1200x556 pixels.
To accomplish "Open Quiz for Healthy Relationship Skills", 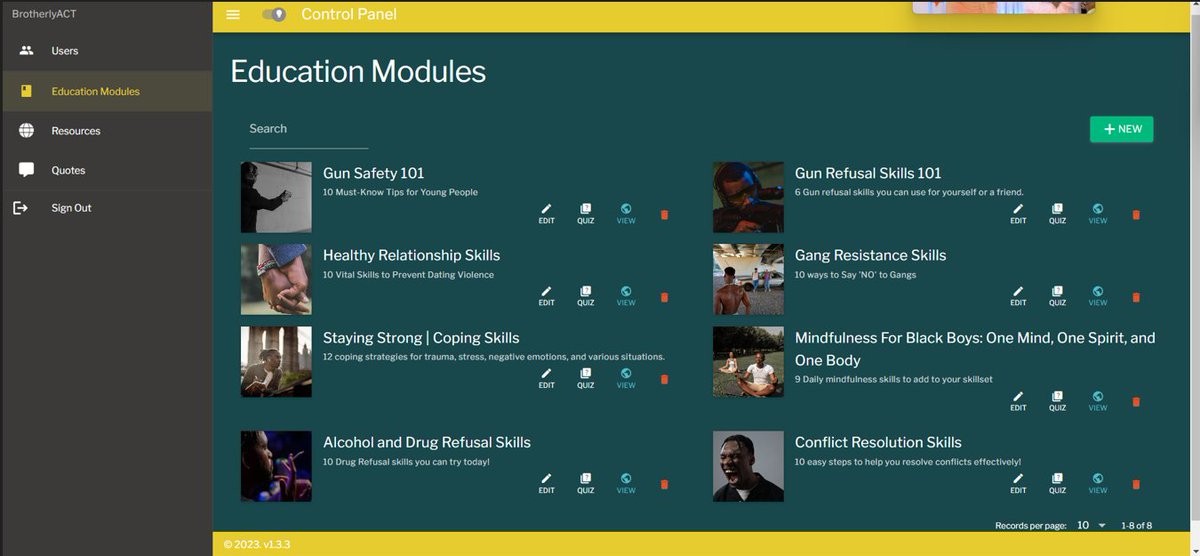I will pos(586,296).
